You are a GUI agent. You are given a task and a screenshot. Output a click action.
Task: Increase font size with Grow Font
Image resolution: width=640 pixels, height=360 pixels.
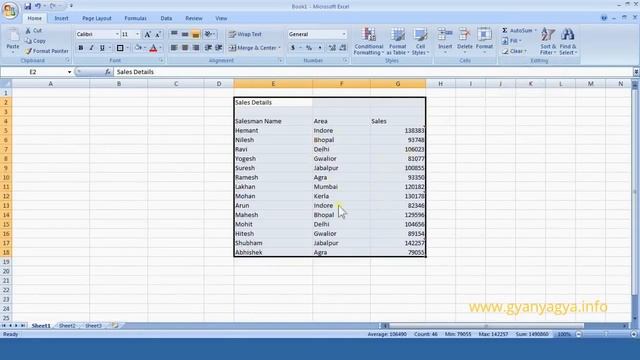click(x=148, y=34)
